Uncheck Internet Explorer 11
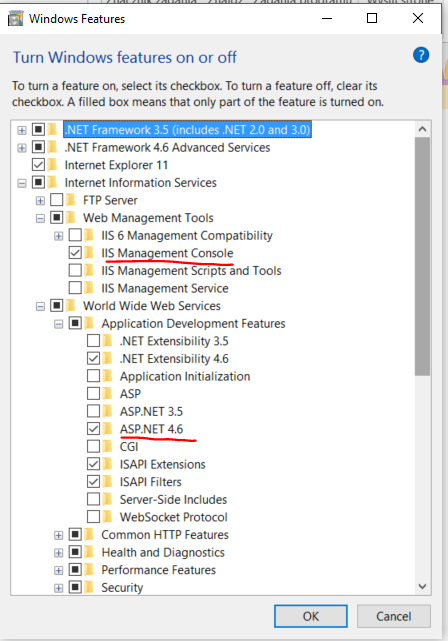 point(38,165)
